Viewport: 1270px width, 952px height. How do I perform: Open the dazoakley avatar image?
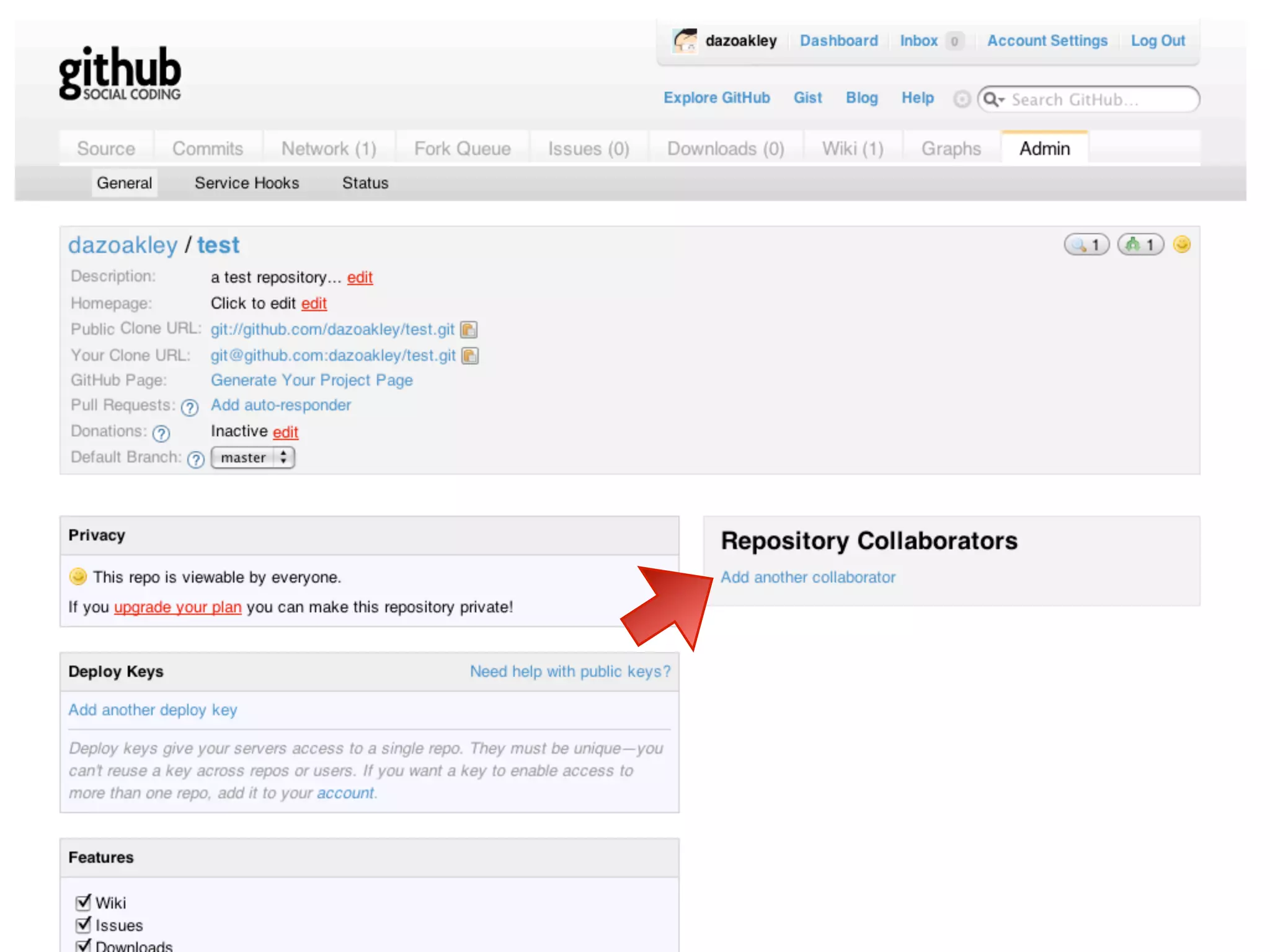coord(685,41)
